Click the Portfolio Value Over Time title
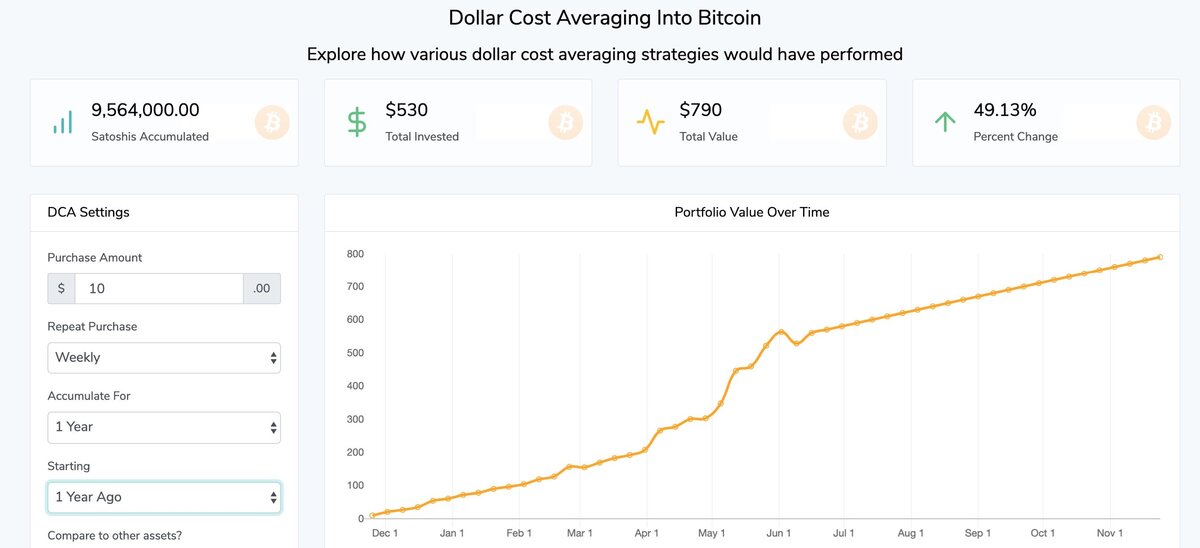The width and height of the screenshot is (1200, 548). point(751,212)
